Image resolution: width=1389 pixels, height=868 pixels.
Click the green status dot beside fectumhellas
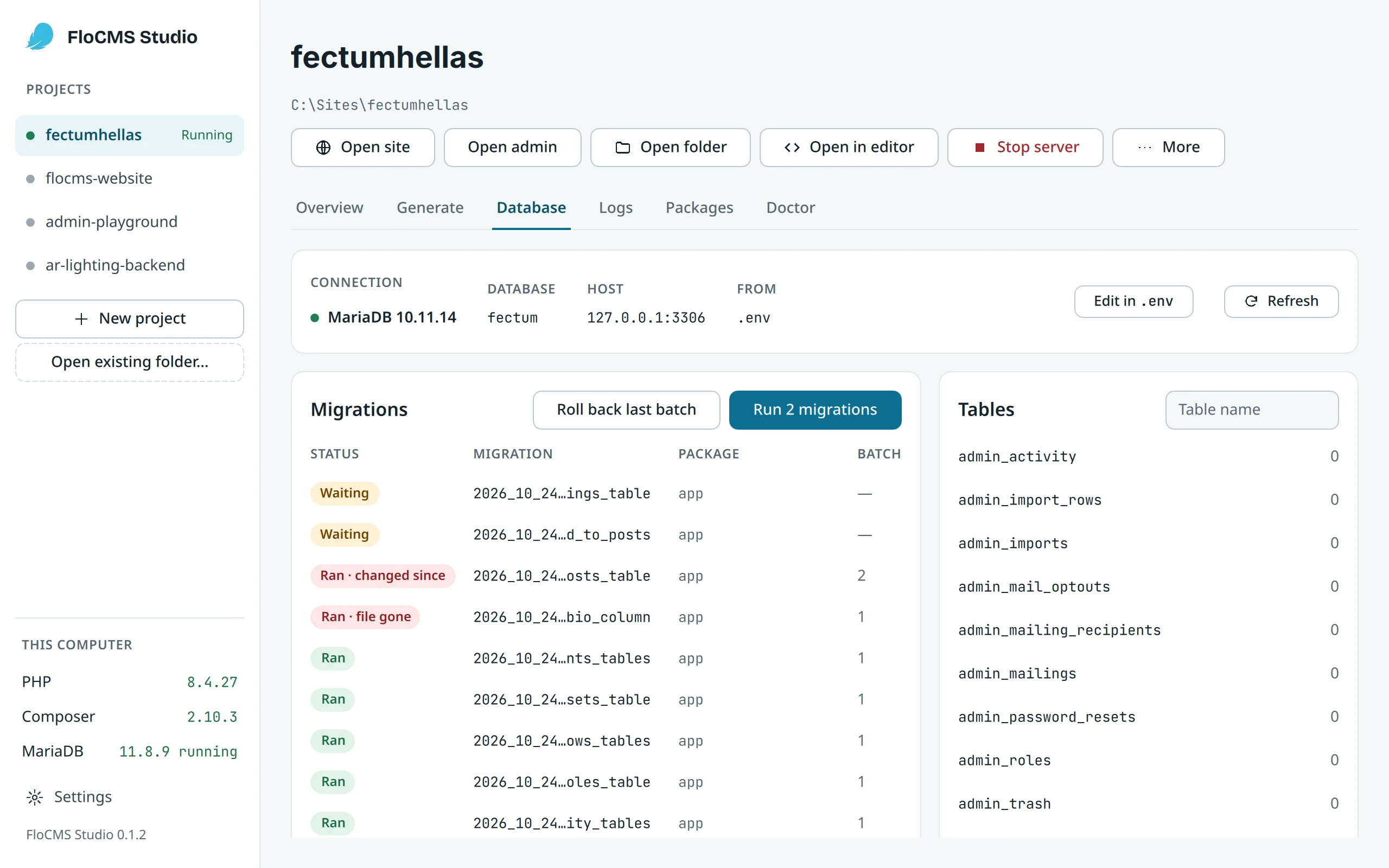click(x=30, y=136)
